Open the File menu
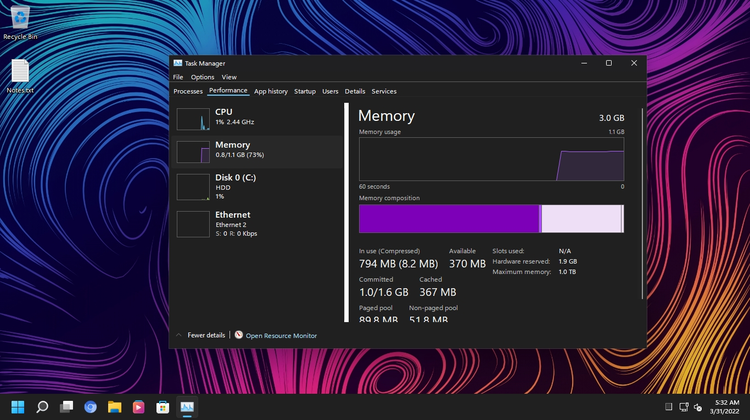 (x=178, y=77)
